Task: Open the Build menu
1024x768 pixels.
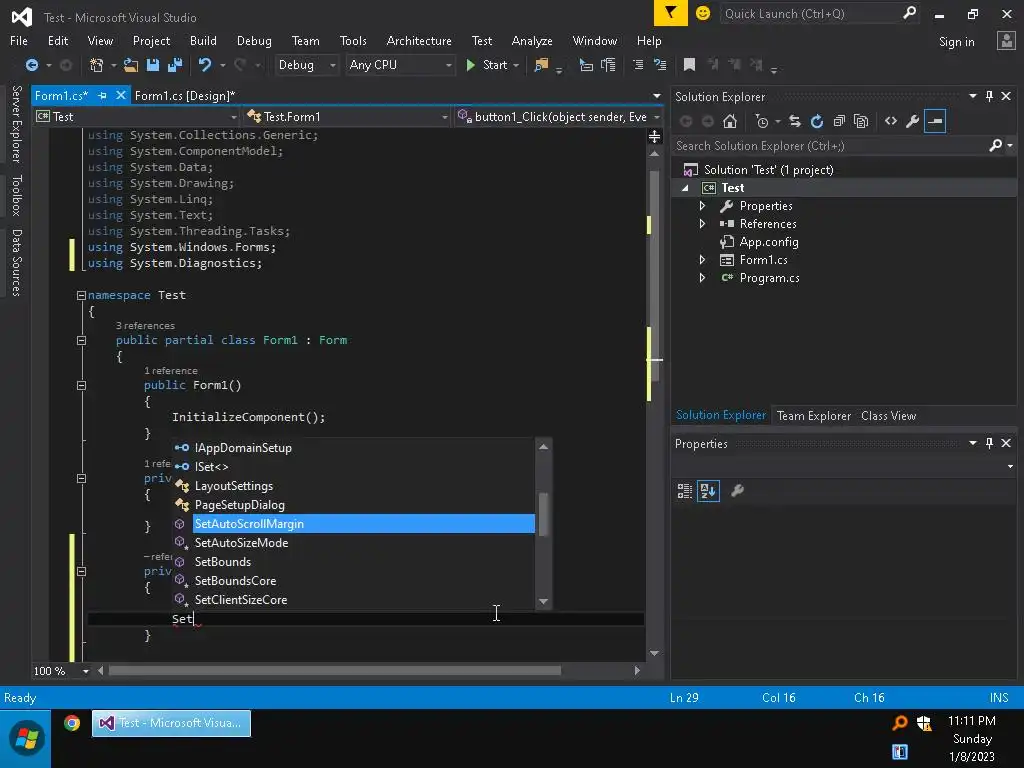Action: [203, 40]
